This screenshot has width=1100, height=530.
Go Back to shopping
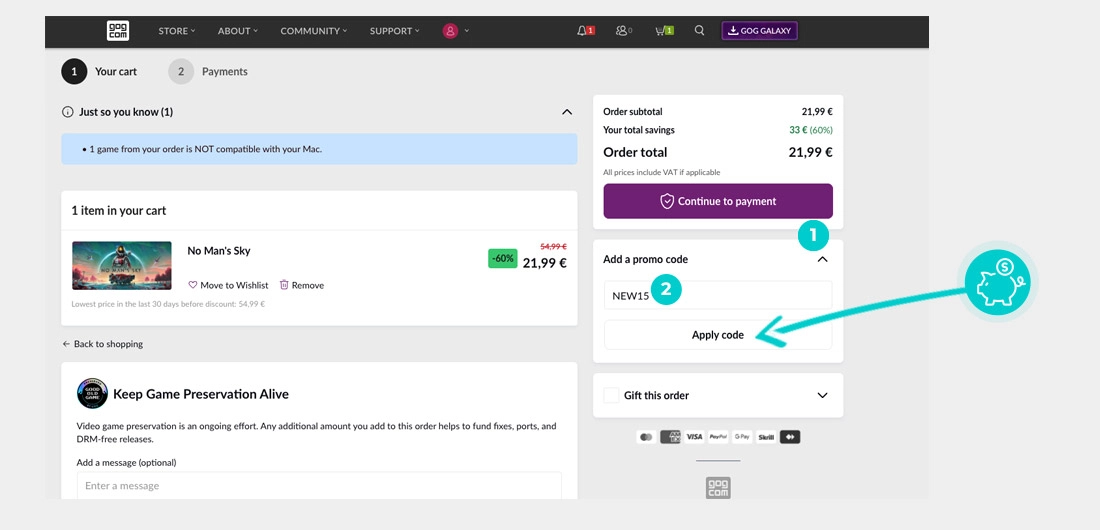pyautogui.click(x=102, y=344)
